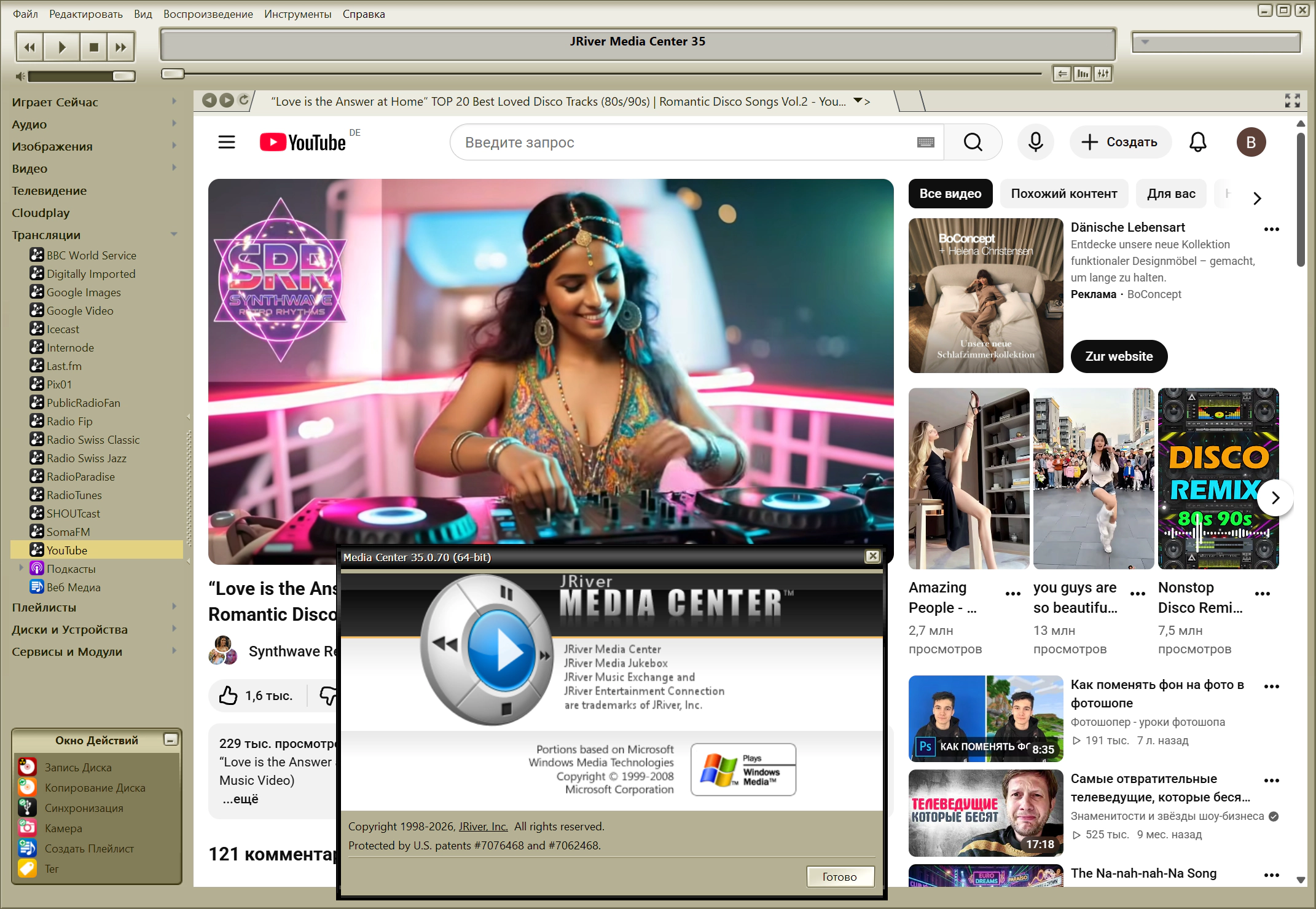Screen dimensions: 1316x909
Task: Open the DSP equalizer sliders icon
Action: (1103, 74)
